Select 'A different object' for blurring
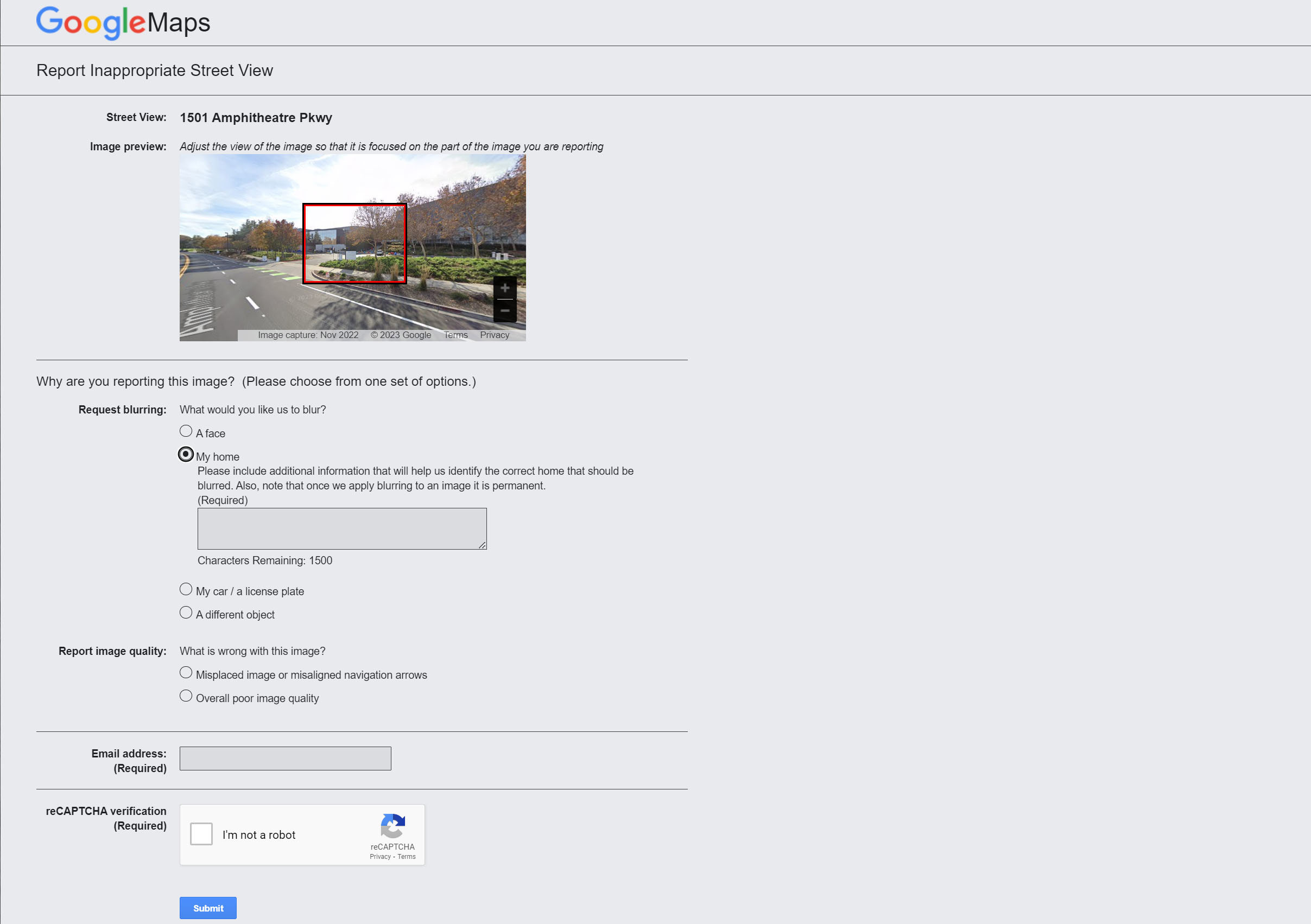1311x924 pixels. (186, 613)
